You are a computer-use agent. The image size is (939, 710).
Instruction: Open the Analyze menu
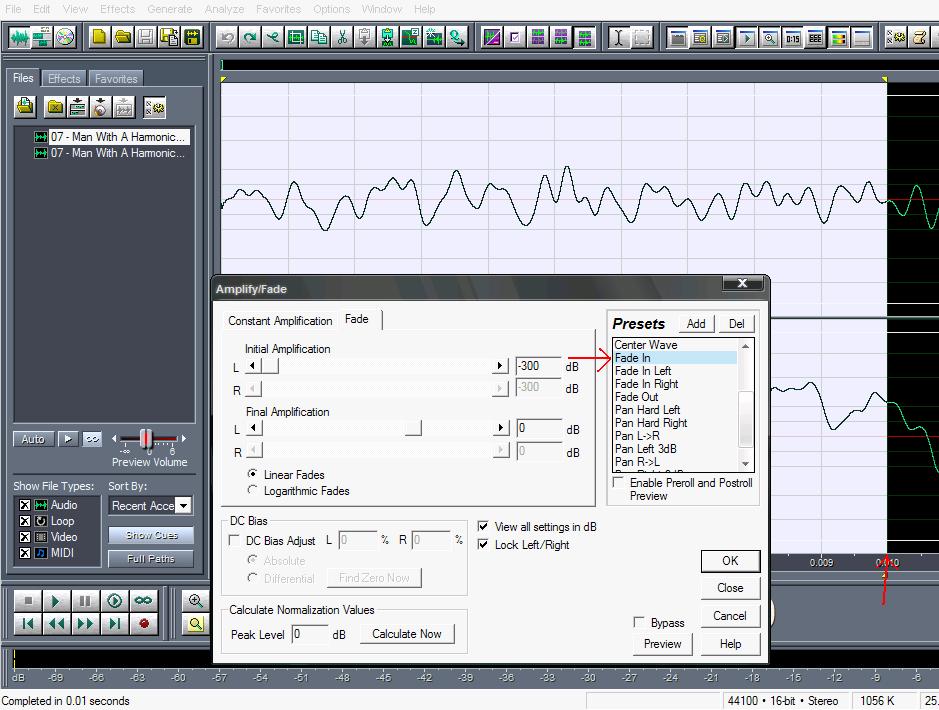click(225, 9)
